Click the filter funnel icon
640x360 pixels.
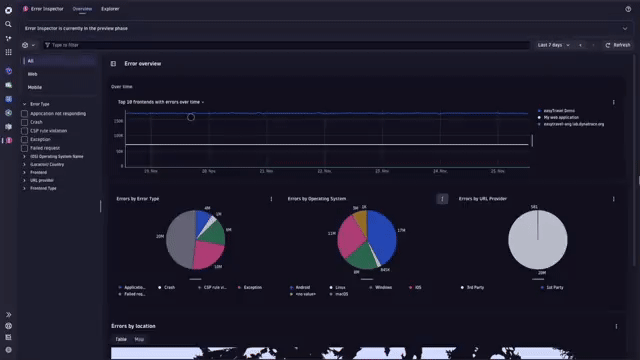(x=47, y=45)
